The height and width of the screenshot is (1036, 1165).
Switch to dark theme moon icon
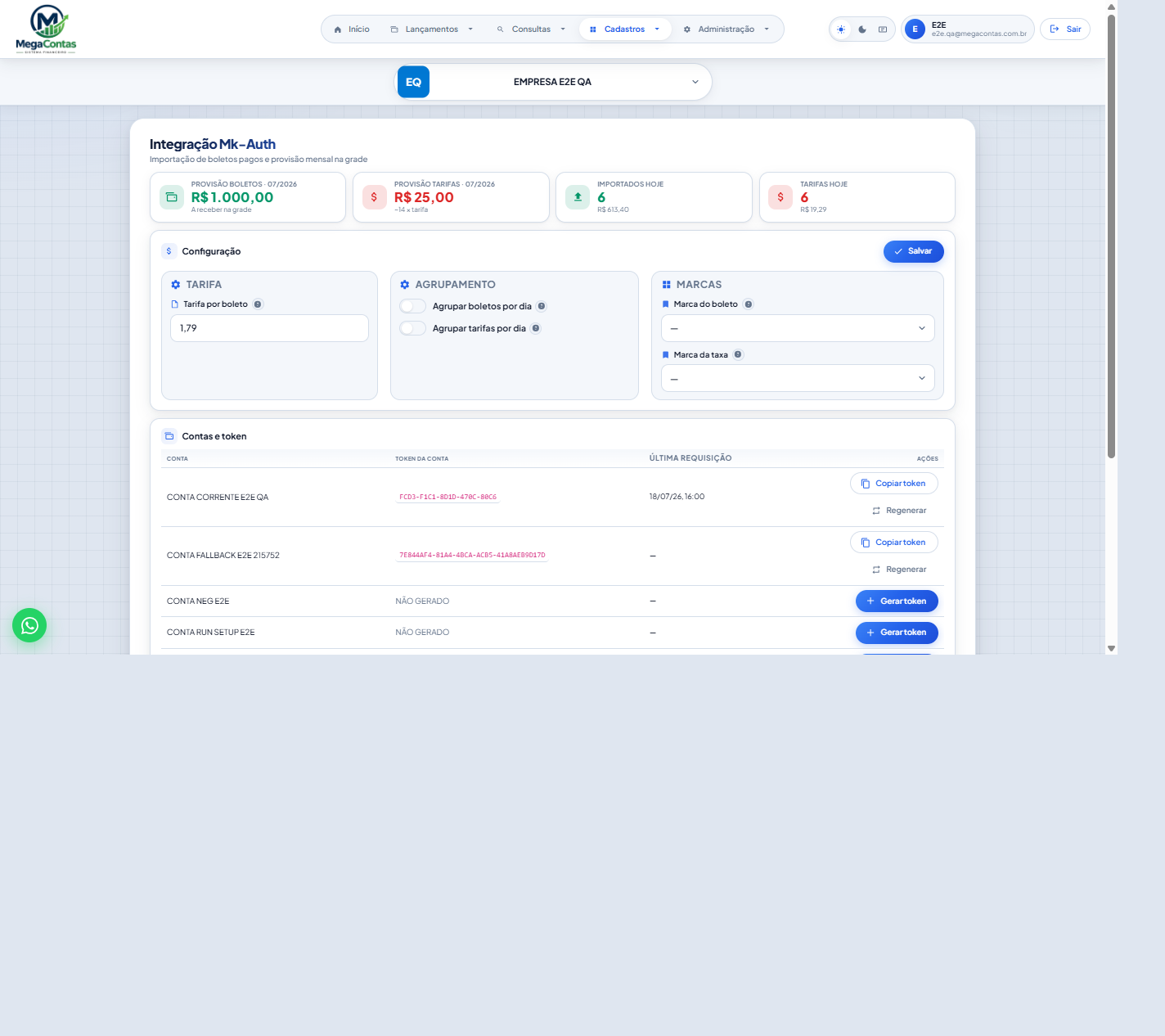coord(862,29)
